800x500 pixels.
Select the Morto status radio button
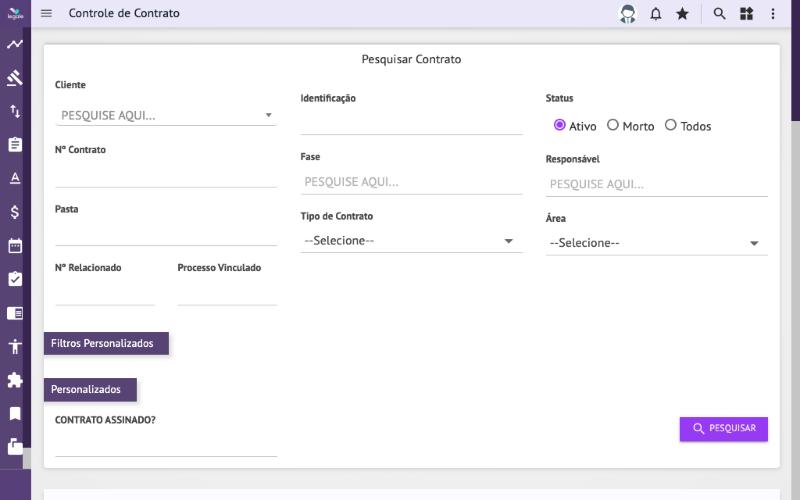(x=613, y=125)
